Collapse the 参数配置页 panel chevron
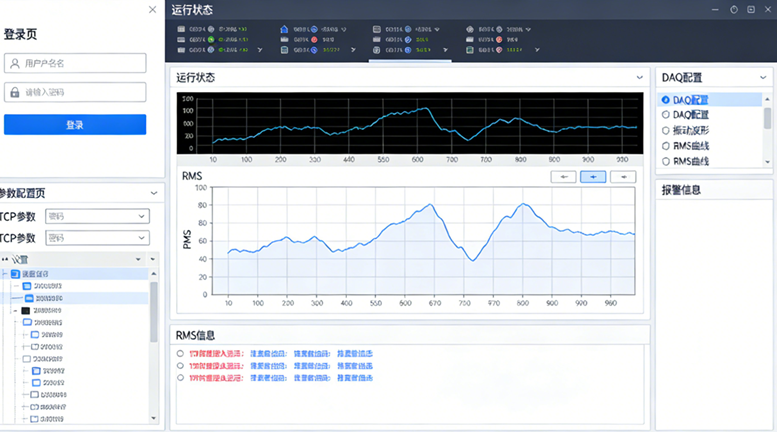The width and height of the screenshot is (777, 432). 153,193
